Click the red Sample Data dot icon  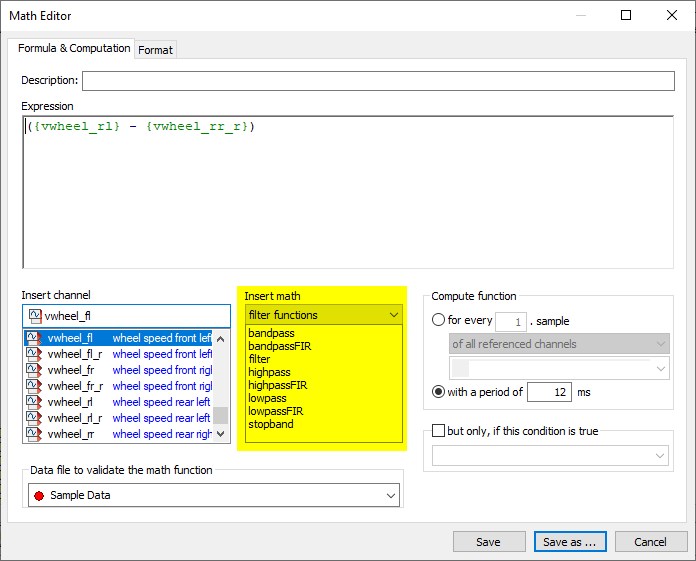(x=39, y=496)
